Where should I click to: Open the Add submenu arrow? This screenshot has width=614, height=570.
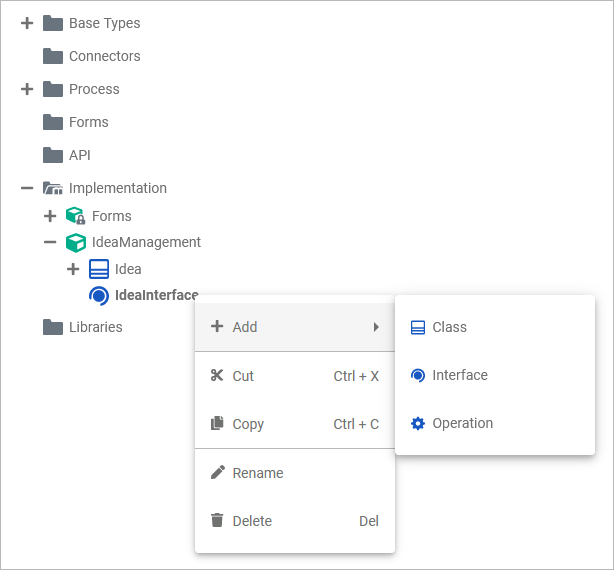click(x=376, y=327)
